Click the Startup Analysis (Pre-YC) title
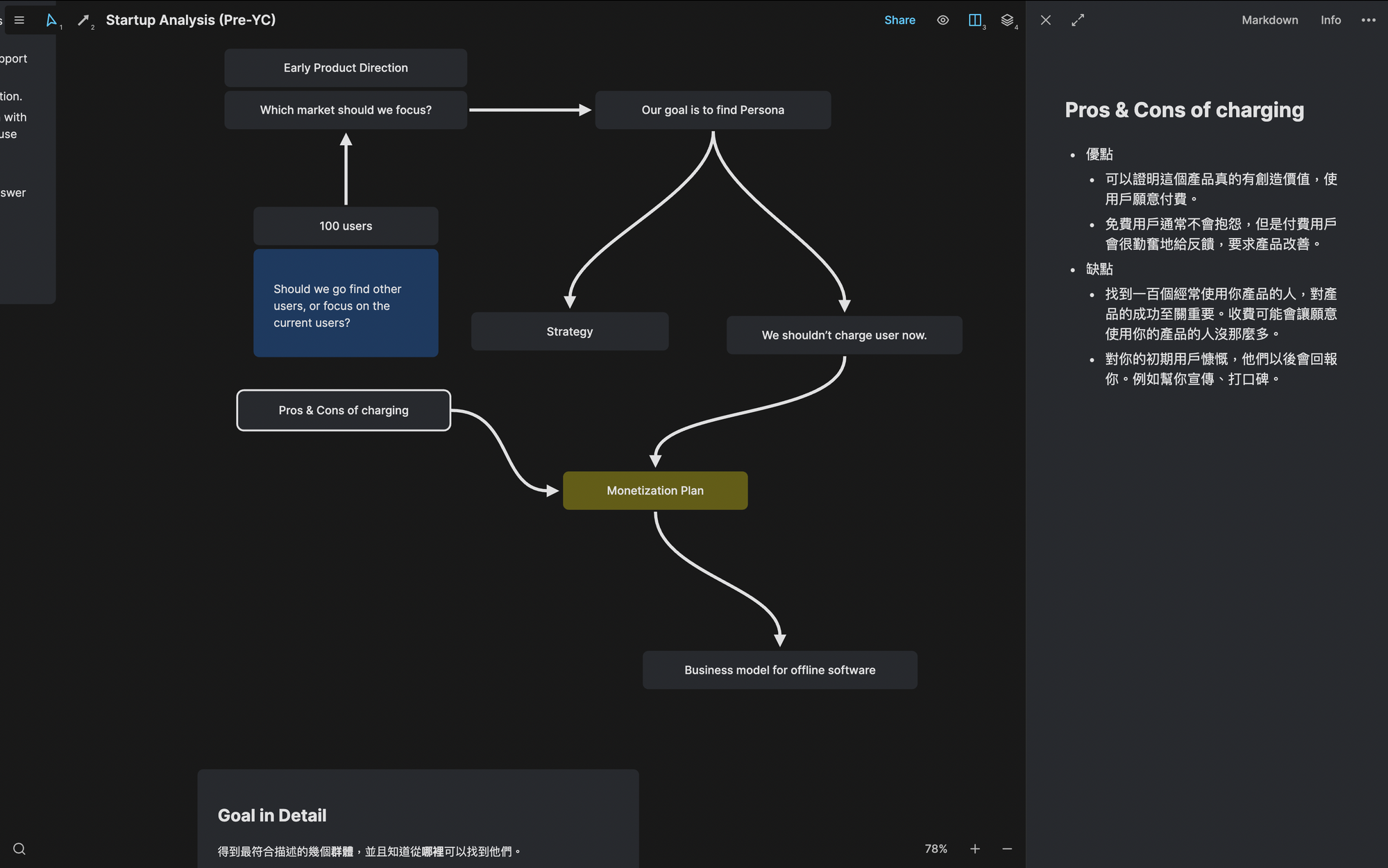The image size is (1388, 868). pos(191,20)
